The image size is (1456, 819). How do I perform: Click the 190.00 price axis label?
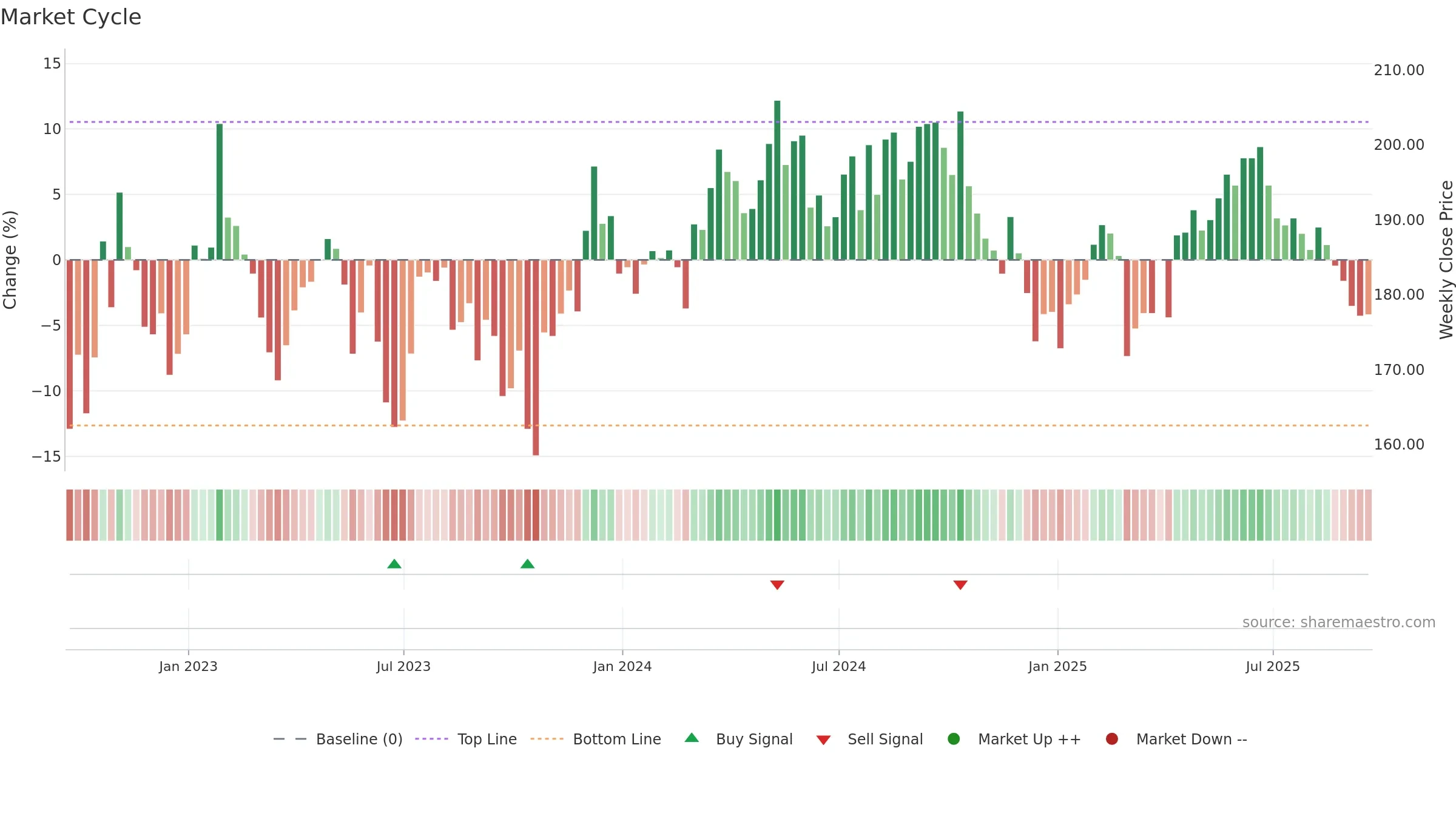[1399, 220]
